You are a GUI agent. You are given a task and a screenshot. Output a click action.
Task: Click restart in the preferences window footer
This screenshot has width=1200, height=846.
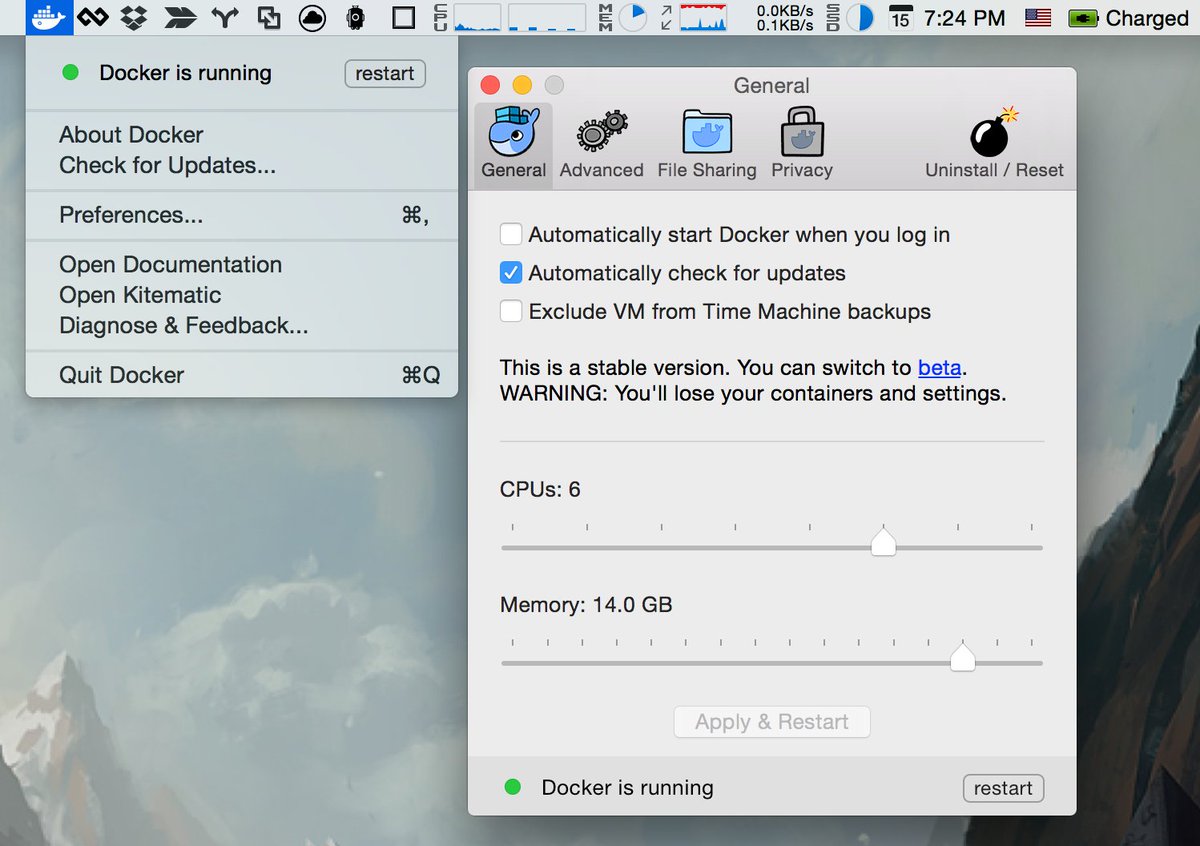(1003, 788)
